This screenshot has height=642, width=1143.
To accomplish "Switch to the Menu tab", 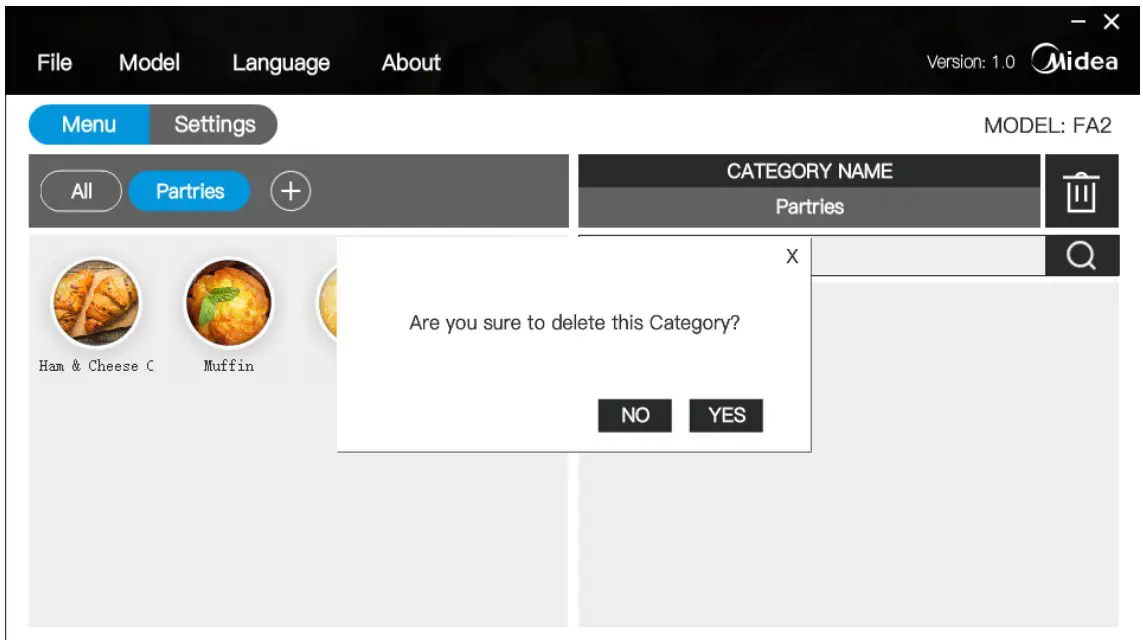I will pos(89,124).
